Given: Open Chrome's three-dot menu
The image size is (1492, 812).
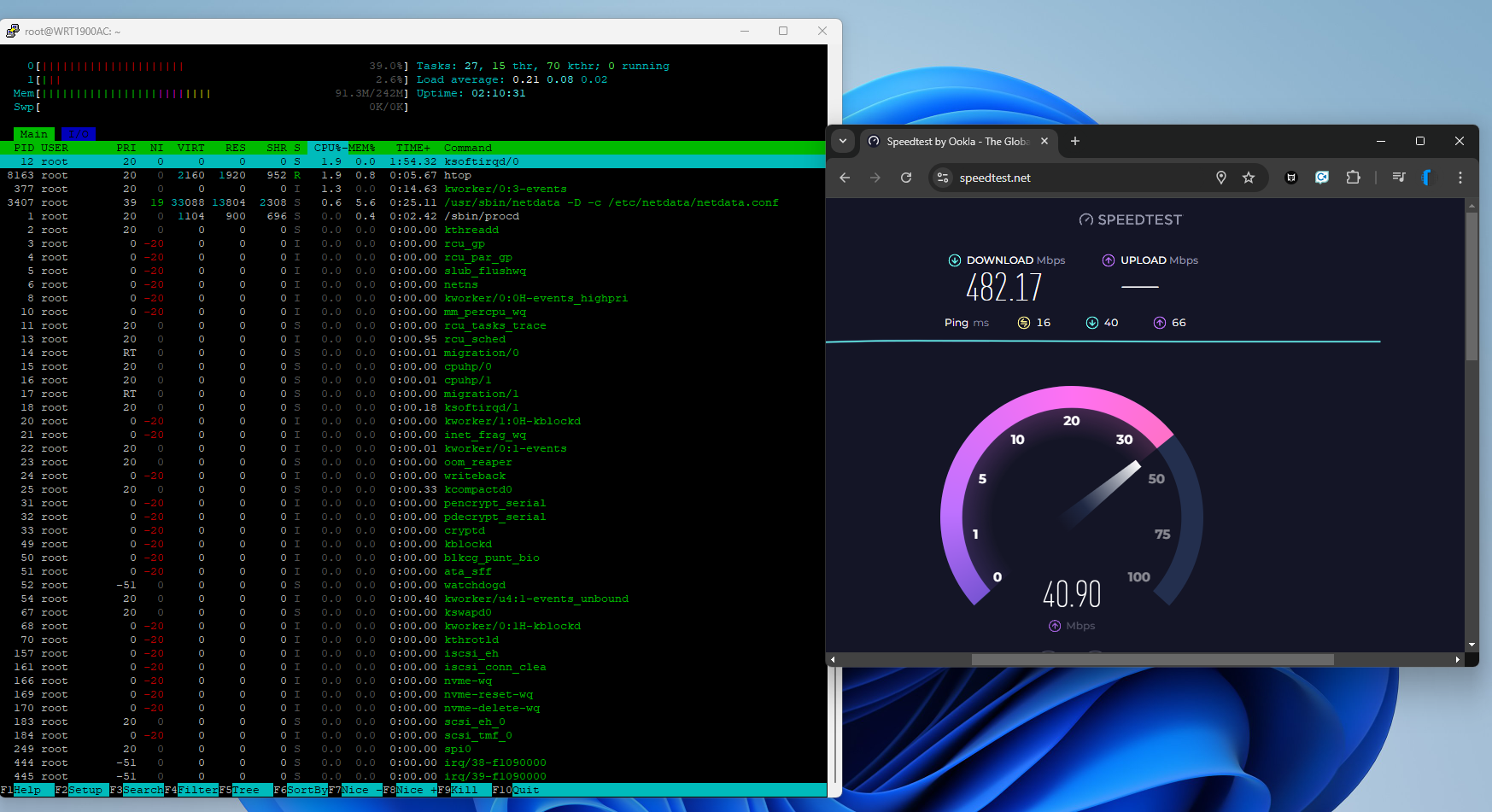Looking at the screenshot, I should (1460, 178).
